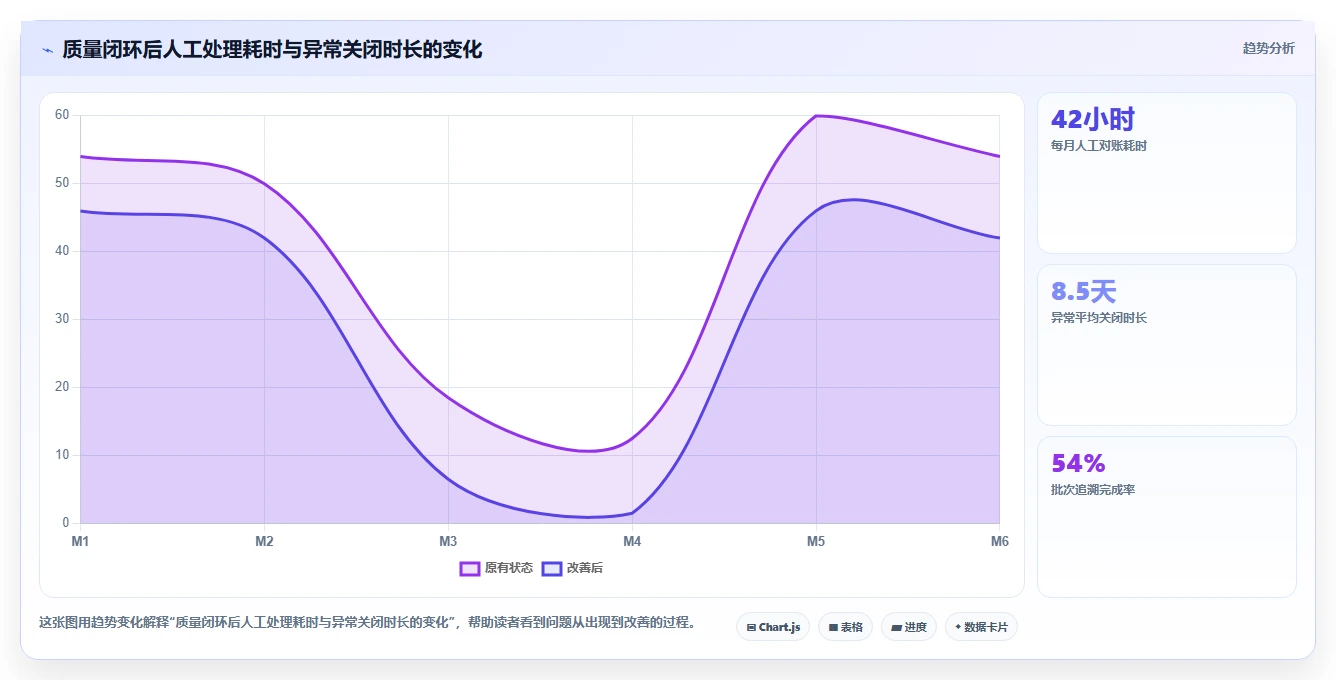1336x680 pixels.
Task: Select the 数据卡片 tag
Action: [981, 627]
